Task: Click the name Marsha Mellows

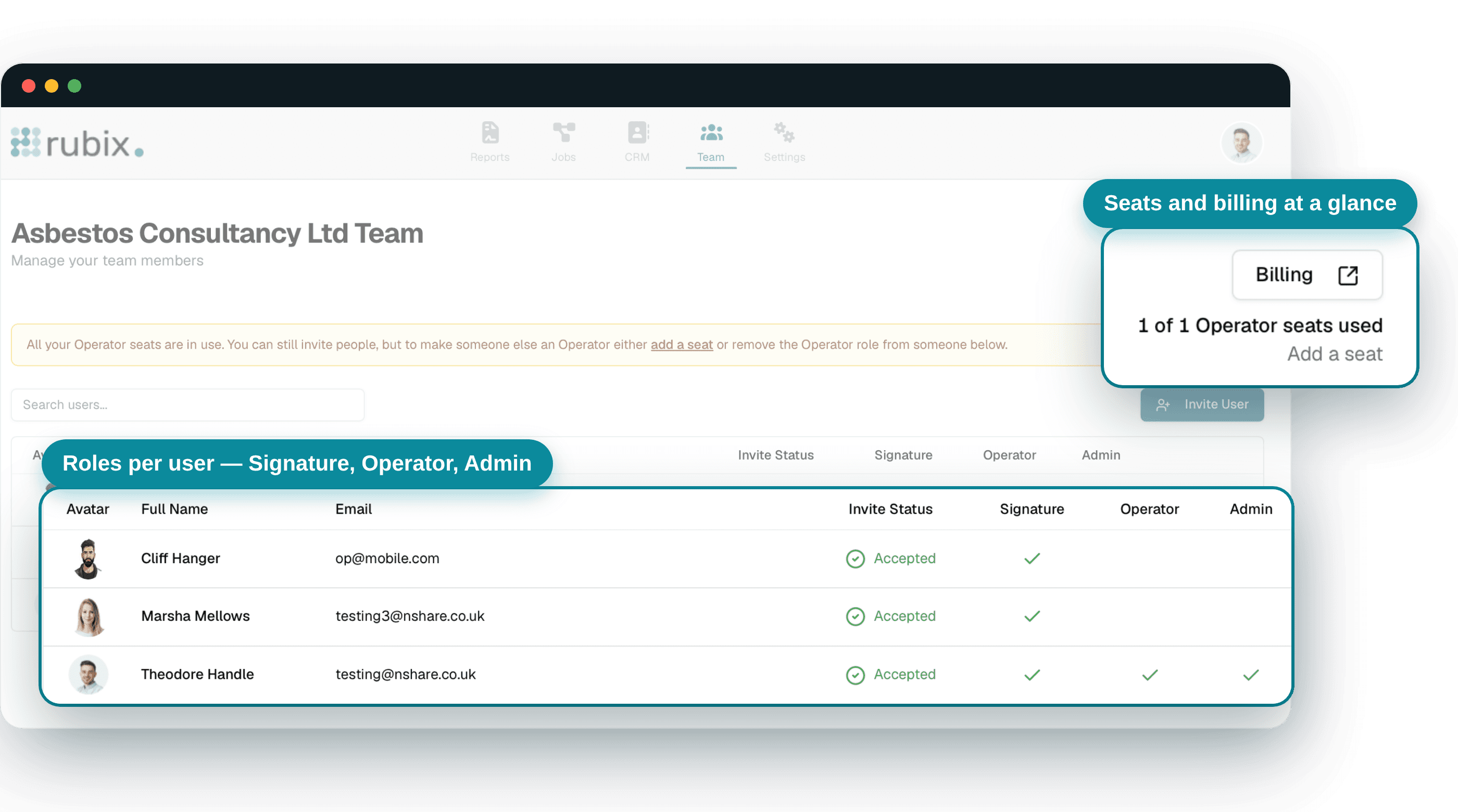Action: pyautogui.click(x=195, y=616)
